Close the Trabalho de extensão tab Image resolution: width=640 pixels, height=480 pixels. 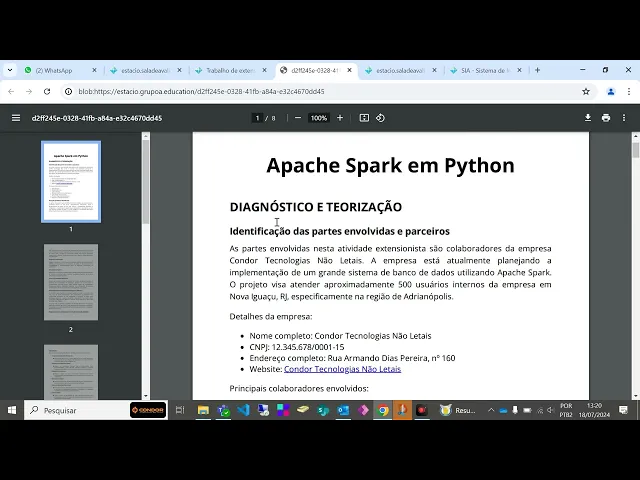(264, 70)
